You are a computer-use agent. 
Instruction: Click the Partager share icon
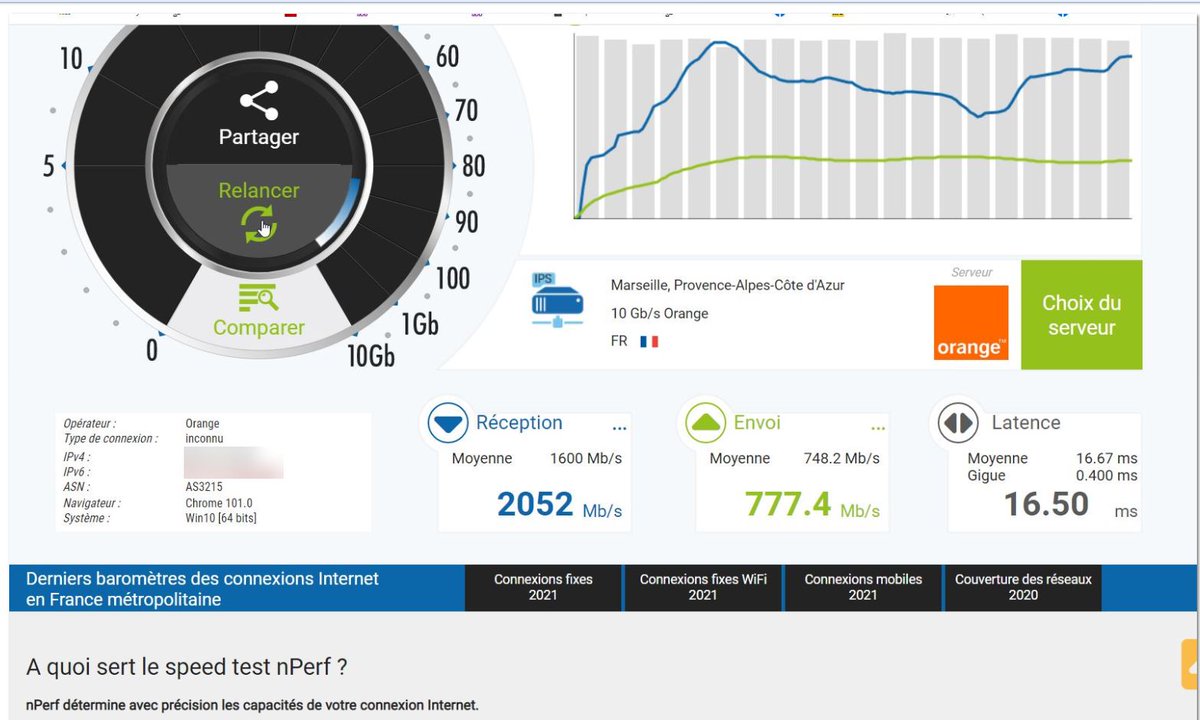point(259,101)
